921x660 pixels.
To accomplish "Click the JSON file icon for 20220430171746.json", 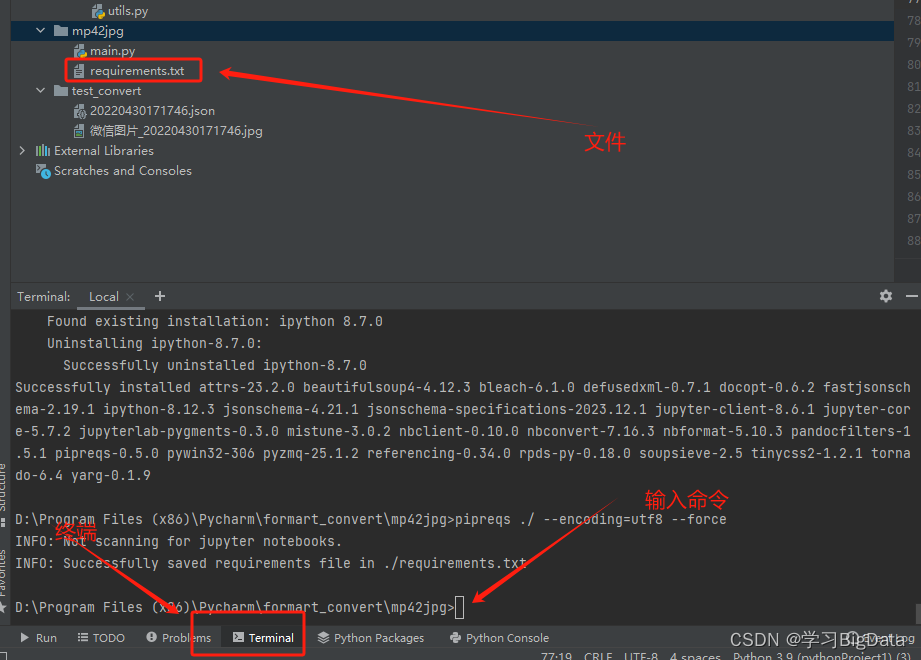I will tap(80, 111).
